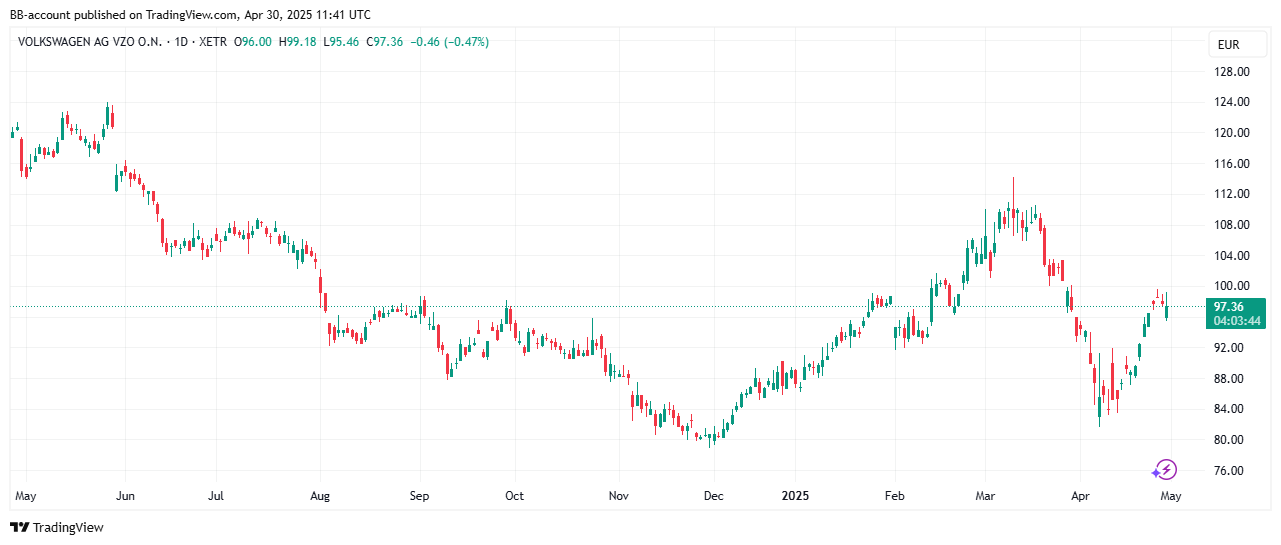Click the 128.00 price axis label
This screenshot has height=545, width=1281.
(x=1232, y=72)
